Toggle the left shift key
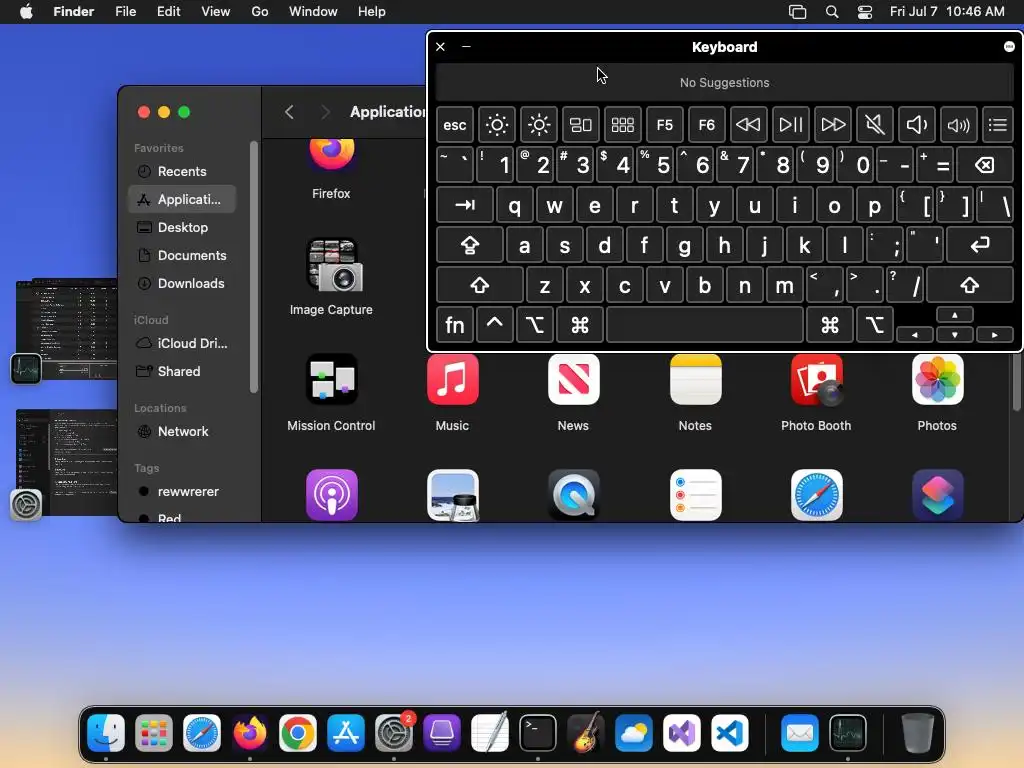Screen dimensions: 1024x768 tap(480, 285)
